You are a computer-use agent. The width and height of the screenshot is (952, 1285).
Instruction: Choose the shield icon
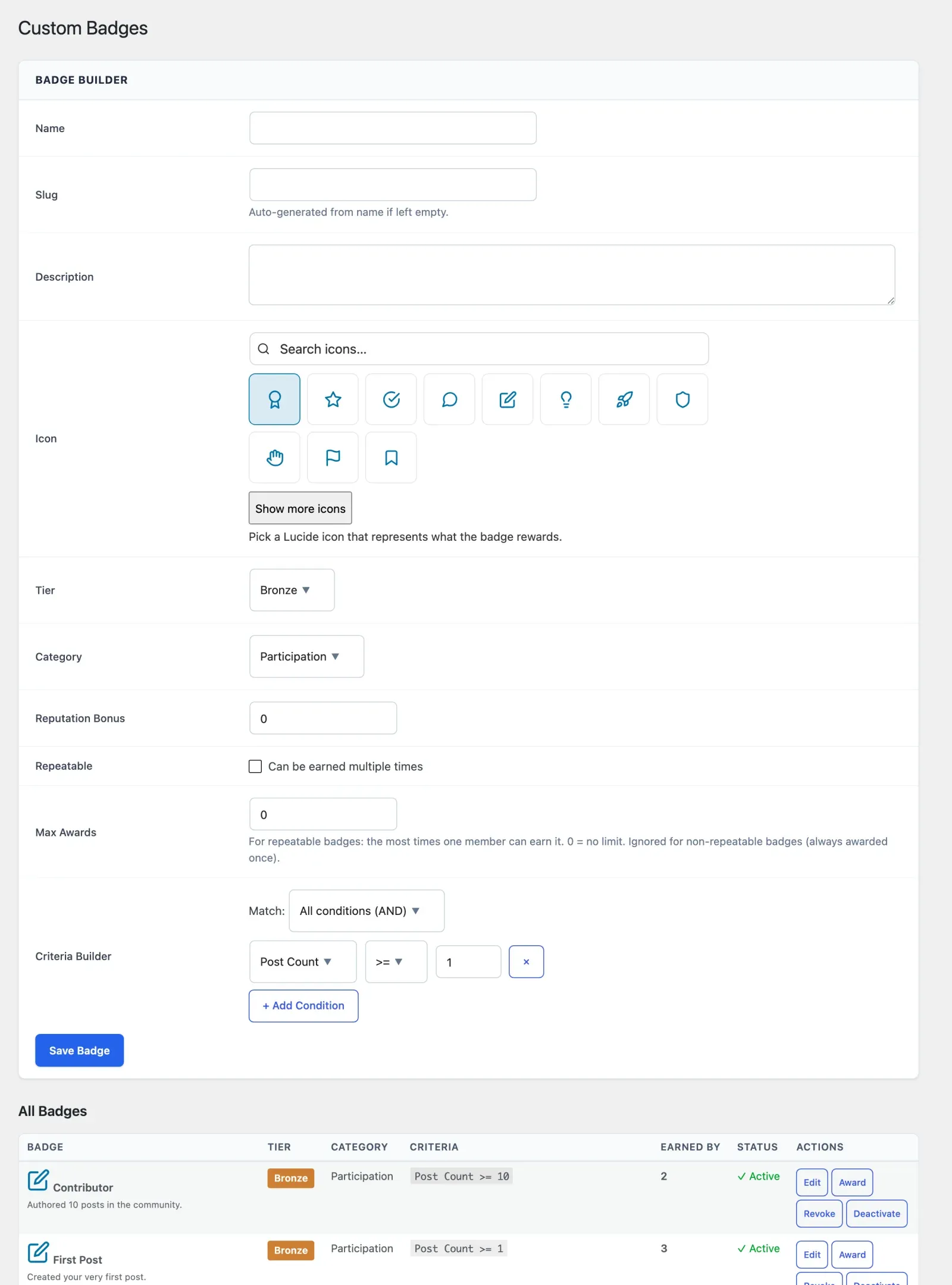pos(682,399)
